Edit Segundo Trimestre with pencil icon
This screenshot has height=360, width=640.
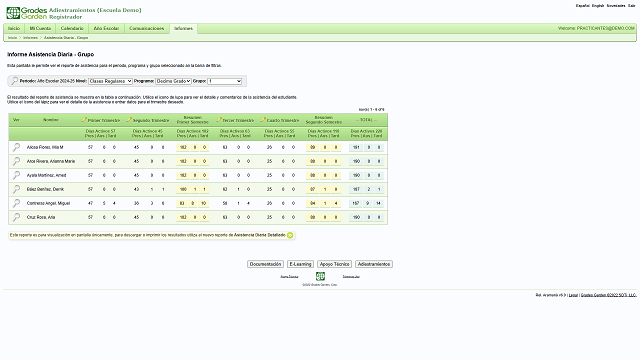click(x=129, y=120)
